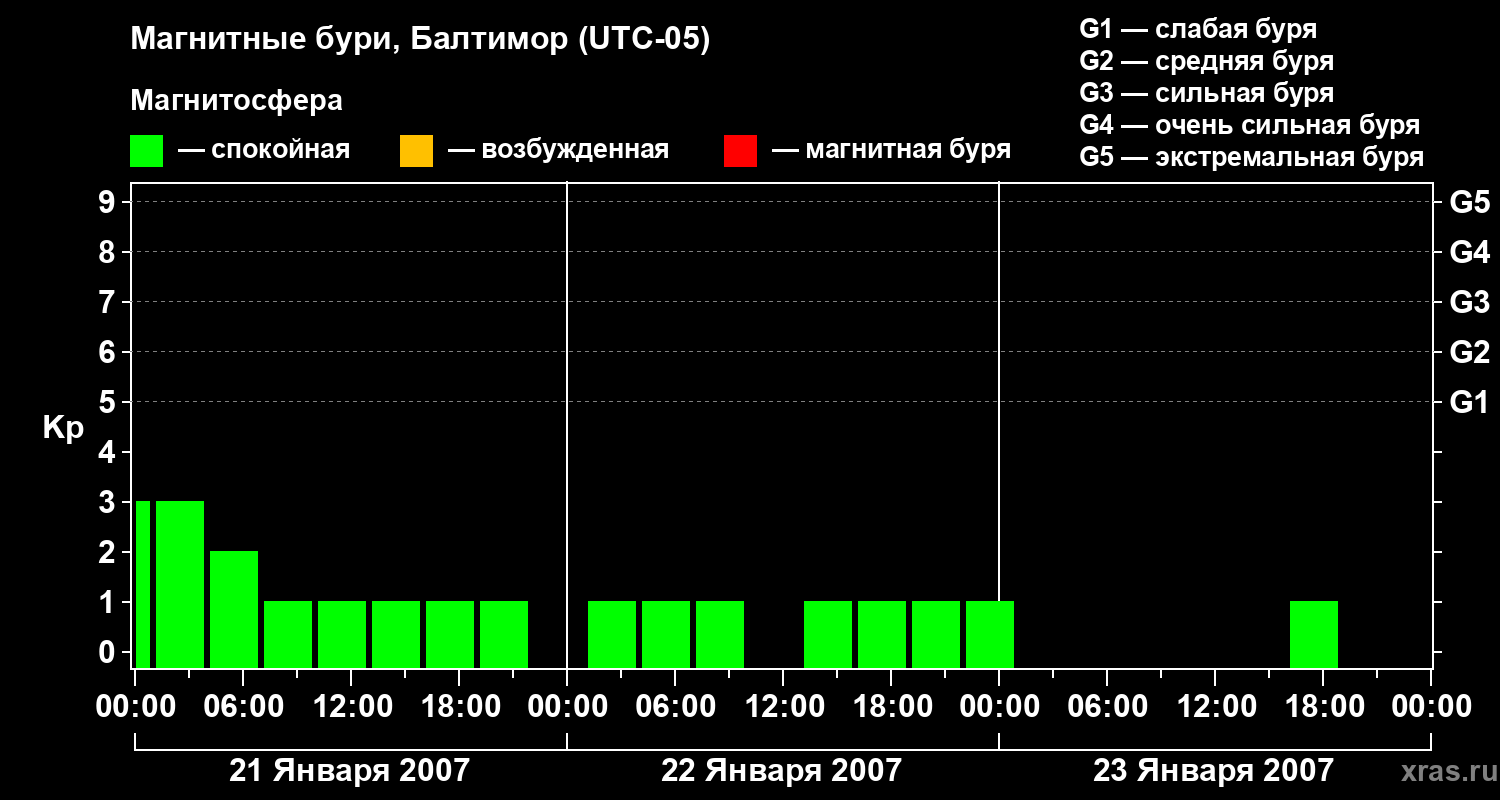Click the green "спокойная" legend swatch
The height and width of the screenshot is (800, 1500).
tap(147, 150)
